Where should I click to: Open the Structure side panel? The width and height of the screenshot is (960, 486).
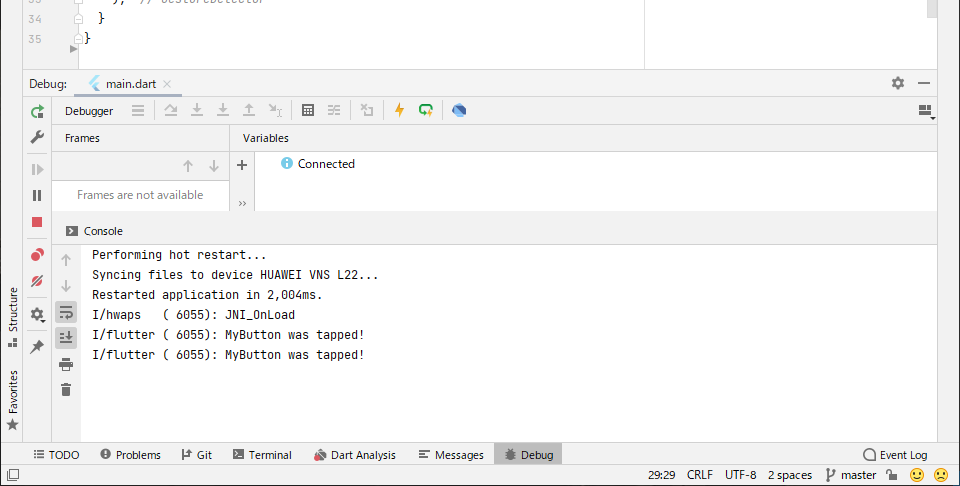(13, 317)
